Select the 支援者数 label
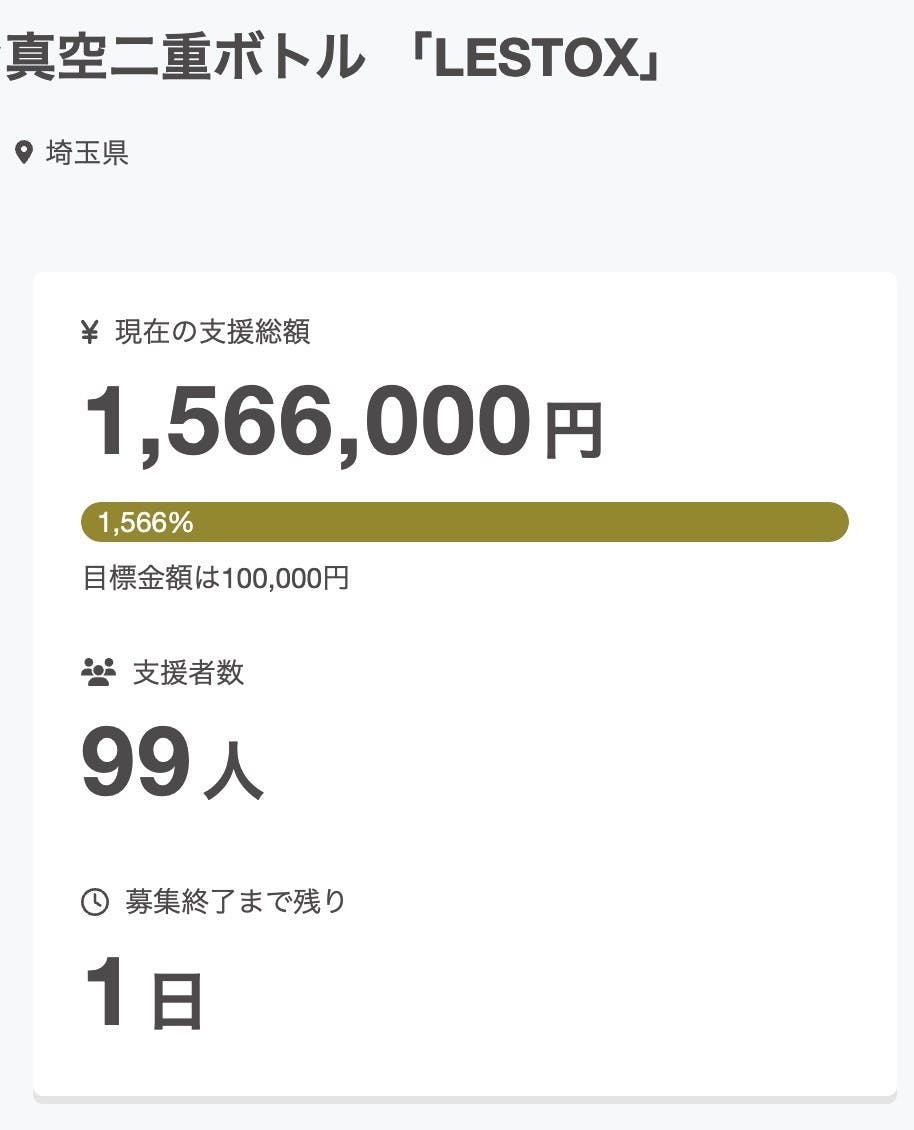 188,672
